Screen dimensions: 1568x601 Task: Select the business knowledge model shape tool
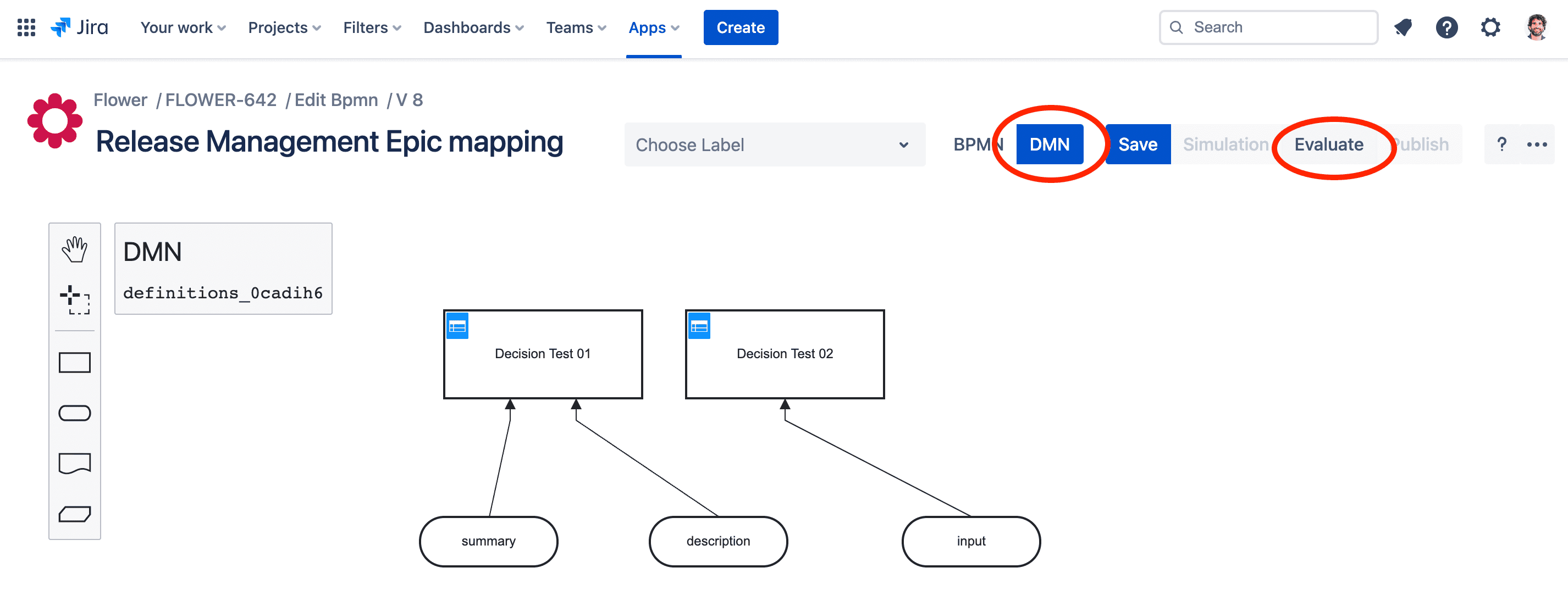(74, 514)
